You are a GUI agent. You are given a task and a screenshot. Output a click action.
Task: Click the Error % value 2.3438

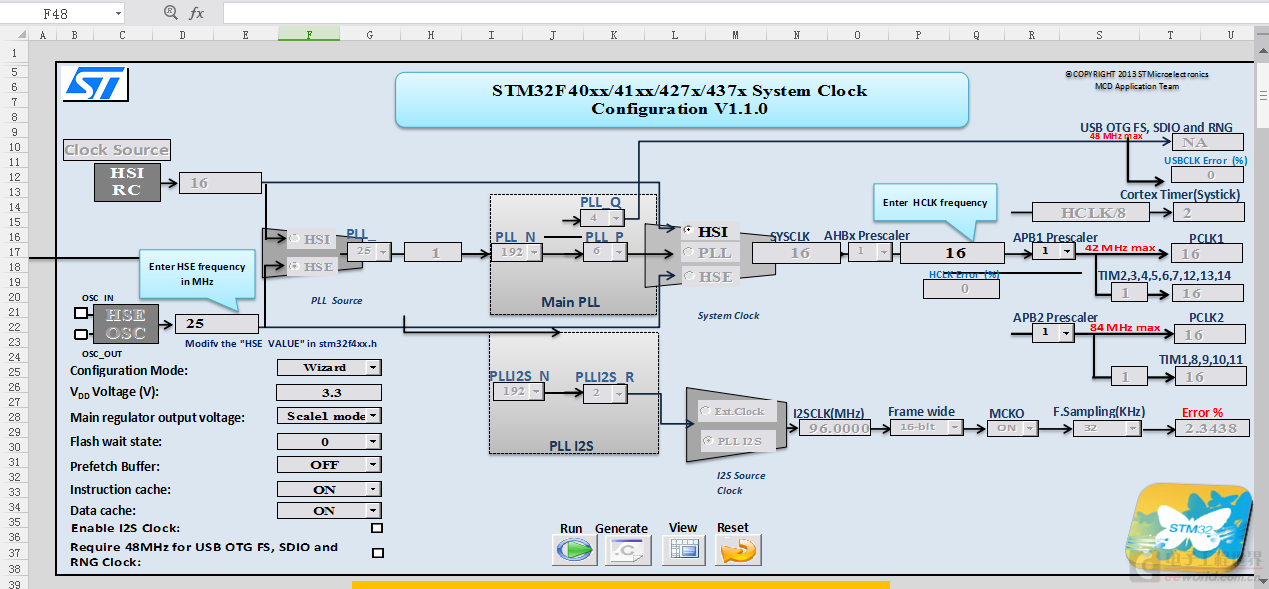(1212, 428)
